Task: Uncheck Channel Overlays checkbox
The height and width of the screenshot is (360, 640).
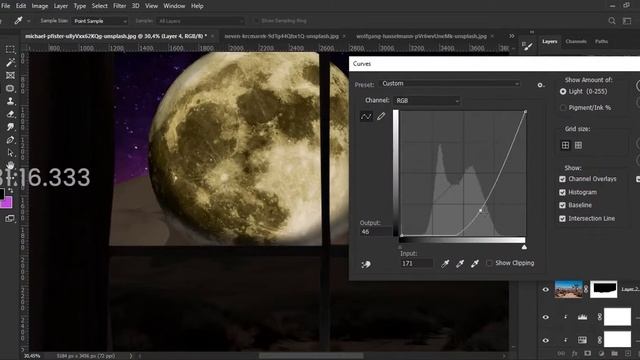Action: (562, 179)
